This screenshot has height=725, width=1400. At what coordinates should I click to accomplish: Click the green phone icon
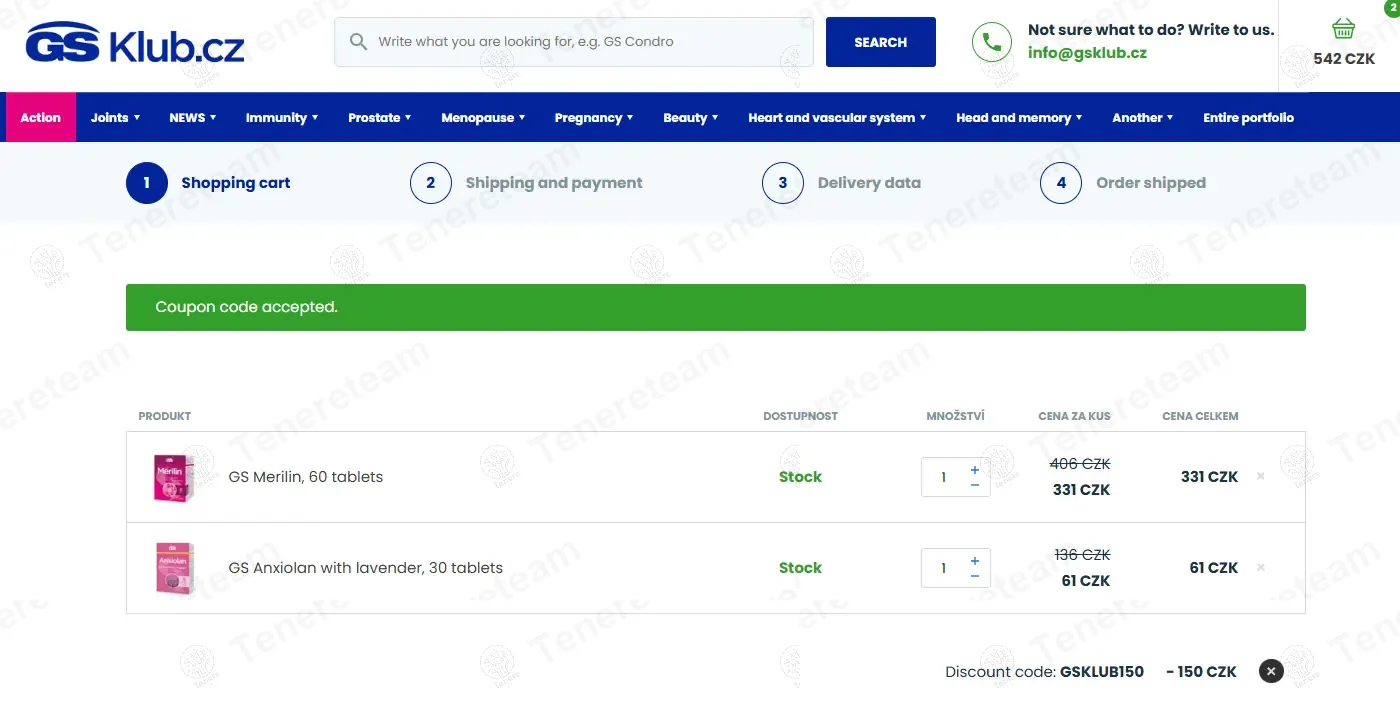[x=991, y=42]
